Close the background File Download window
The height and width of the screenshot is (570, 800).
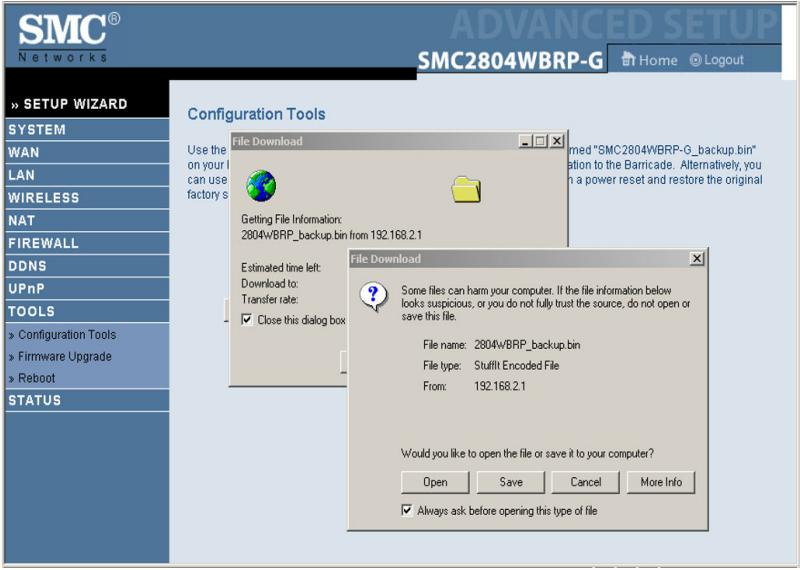(x=557, y=141)
